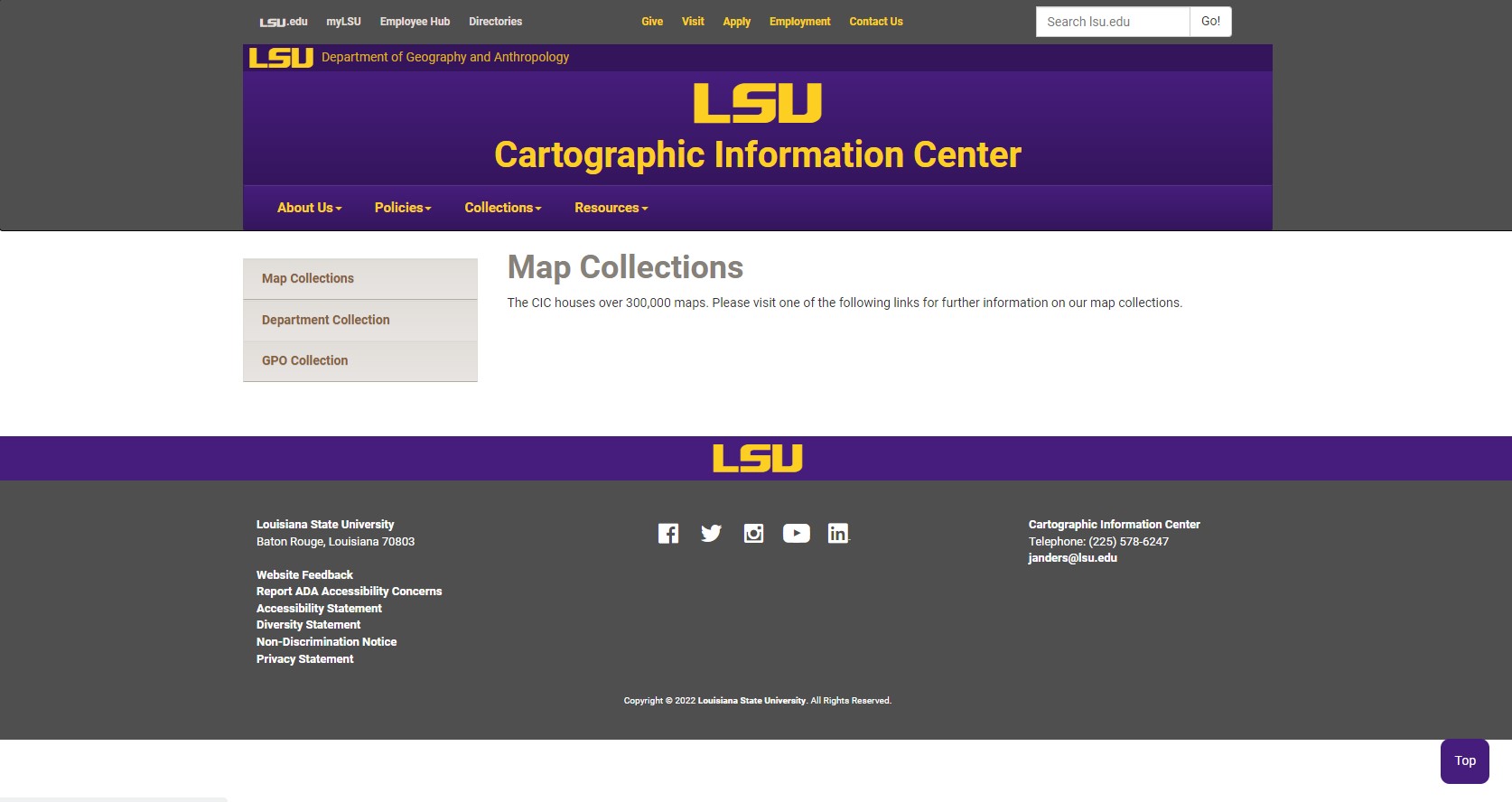The image size is (1512, 802).
Task: Click the LSU logo in purple footer band
Action: [x=758, y=458]
